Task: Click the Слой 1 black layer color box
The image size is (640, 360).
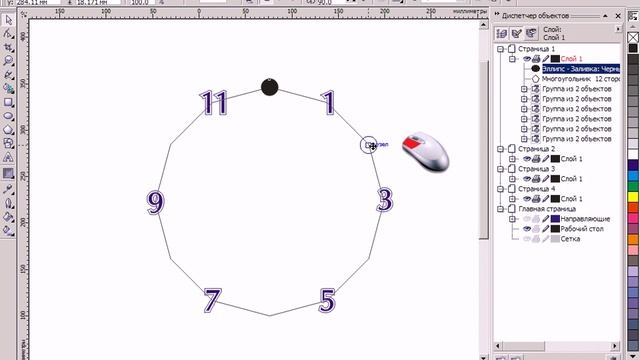Action: [x=555, y=59]
